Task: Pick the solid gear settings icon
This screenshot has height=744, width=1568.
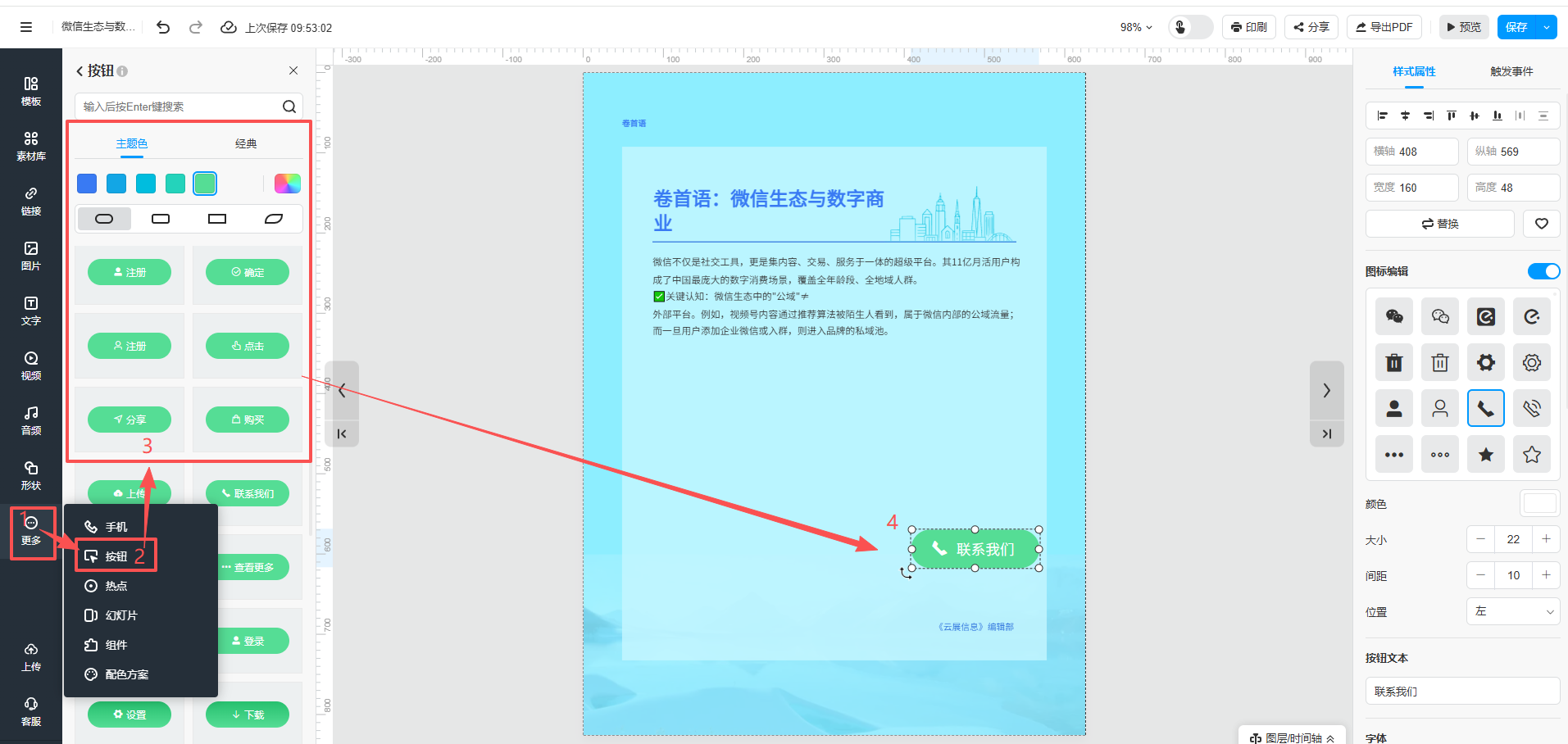Action: click(1485, 362)
